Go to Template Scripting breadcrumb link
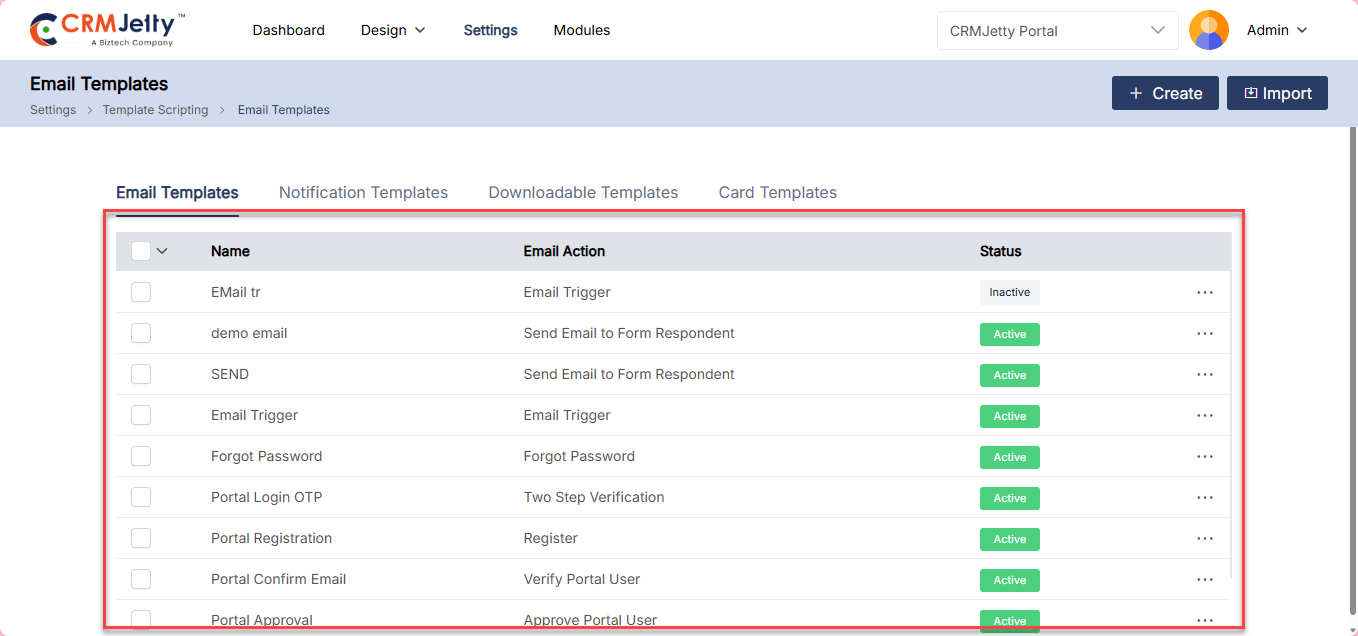The image size is (1358, 636). (x=155, y=110)
